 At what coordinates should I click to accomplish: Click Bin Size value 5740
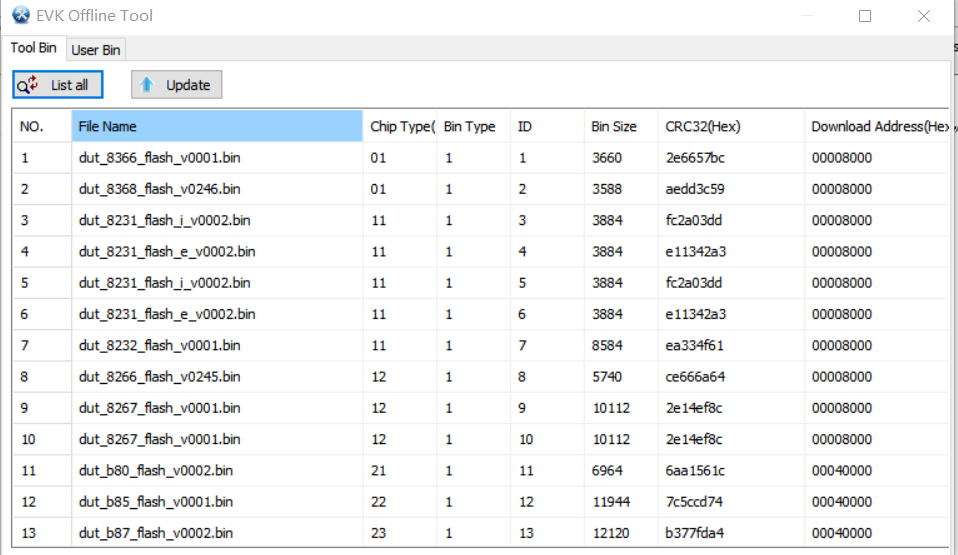tap(607, 377)
